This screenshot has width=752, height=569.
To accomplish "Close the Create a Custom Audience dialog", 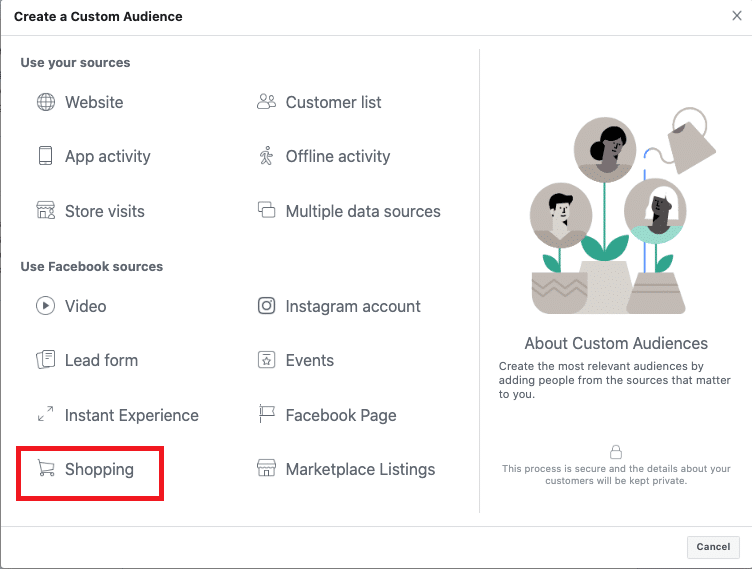I will (737, 16).
